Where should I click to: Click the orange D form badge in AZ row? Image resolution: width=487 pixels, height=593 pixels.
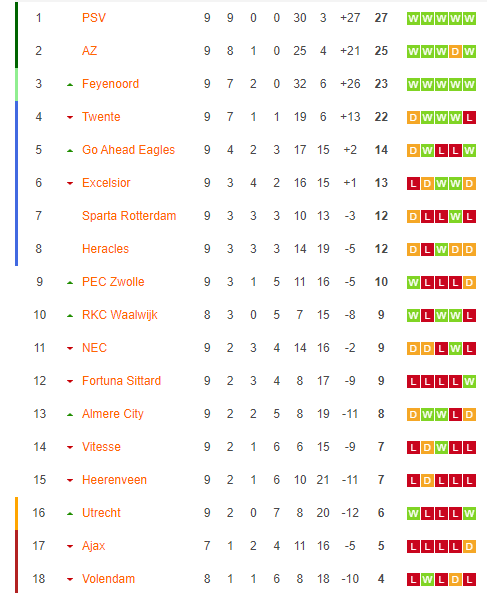point(455,51)
